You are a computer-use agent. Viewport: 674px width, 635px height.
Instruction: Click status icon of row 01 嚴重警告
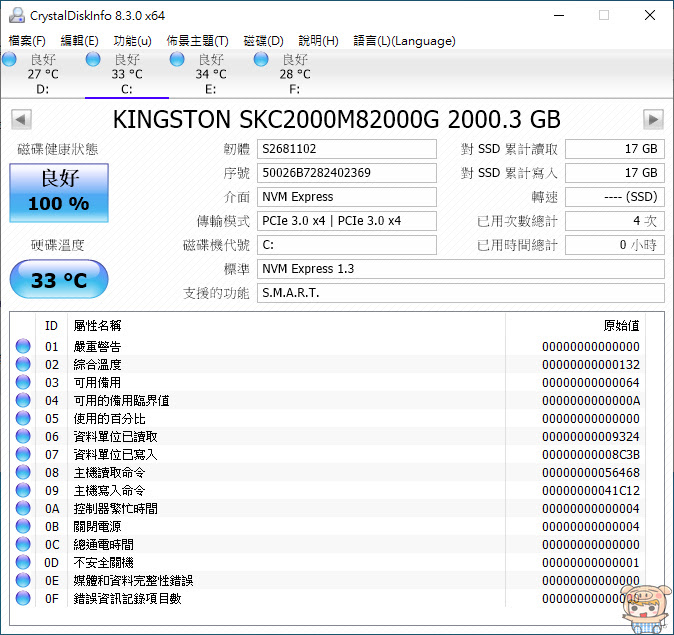[x=23, y=346]
